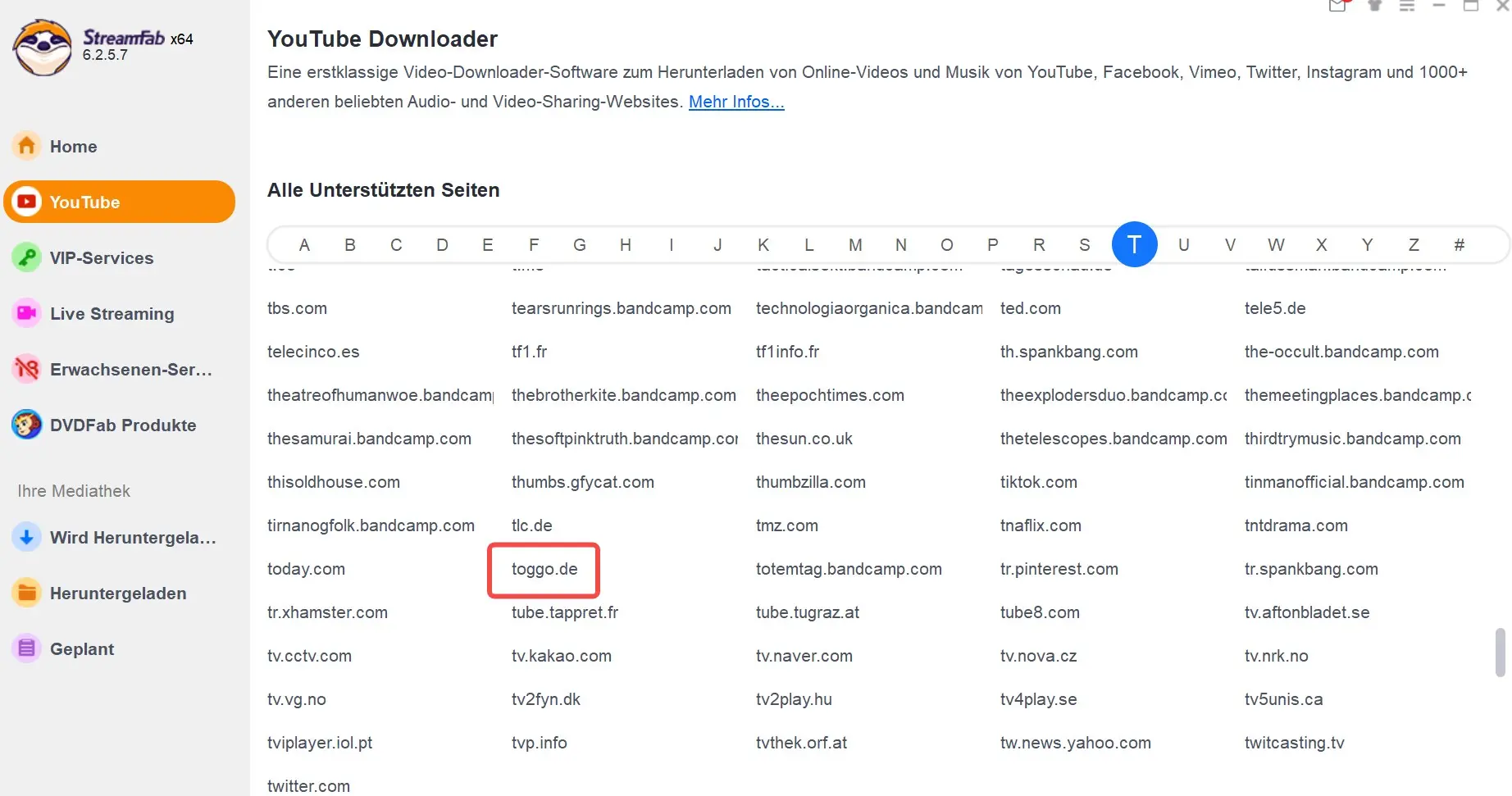
Task: Switch to letter B tab
Action: pos(350,244)
